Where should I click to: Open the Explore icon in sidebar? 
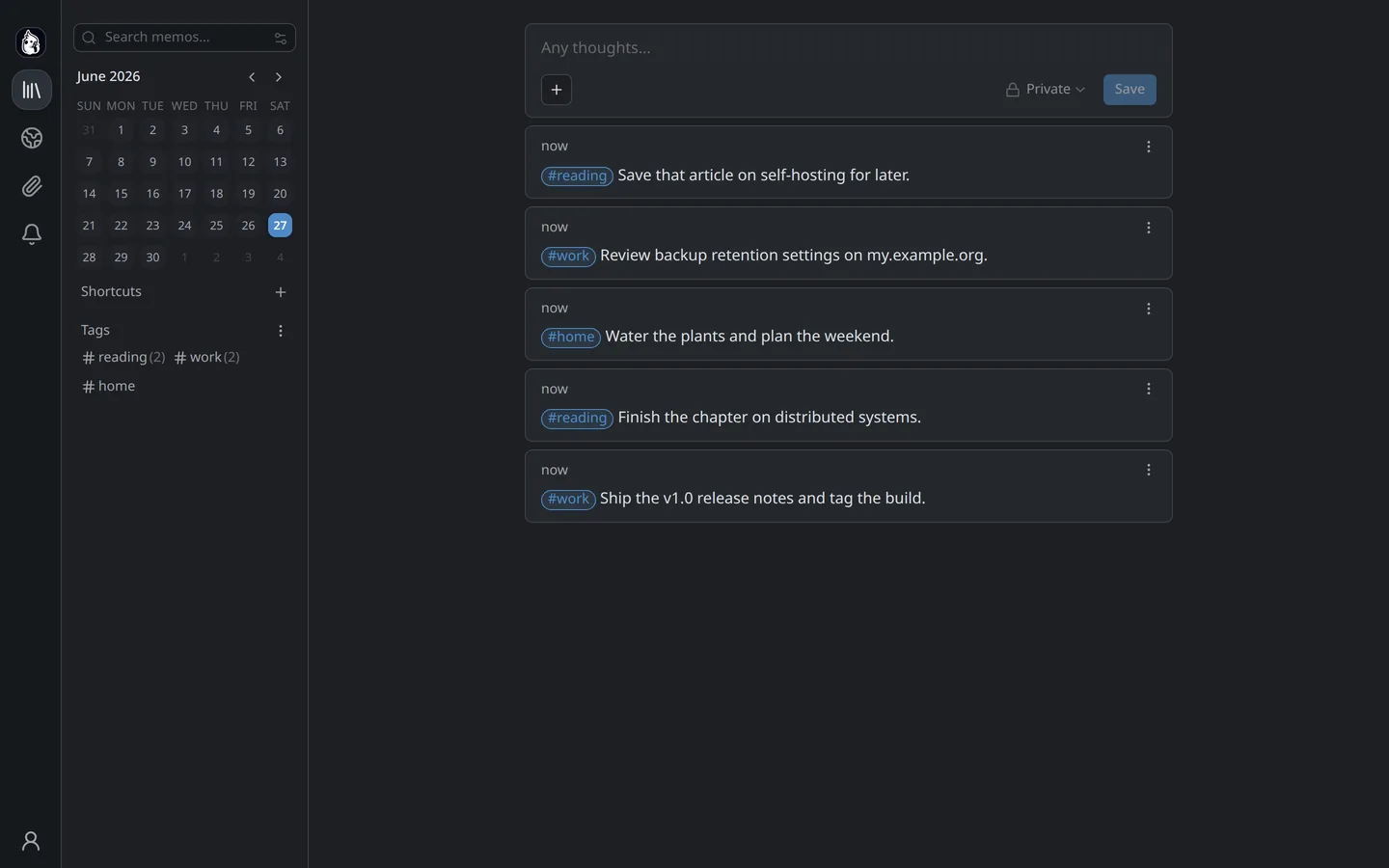32,138
